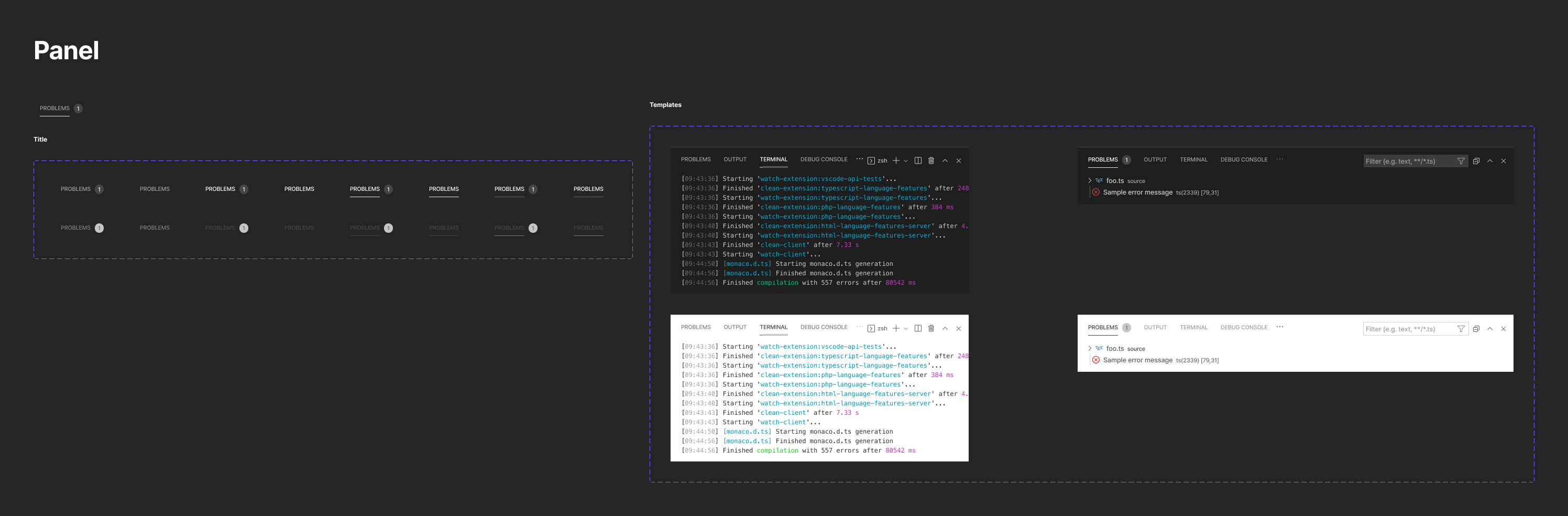Click split terminal icon in light terminal panel
Screen dimensions: 1568x516
[918, 328]
